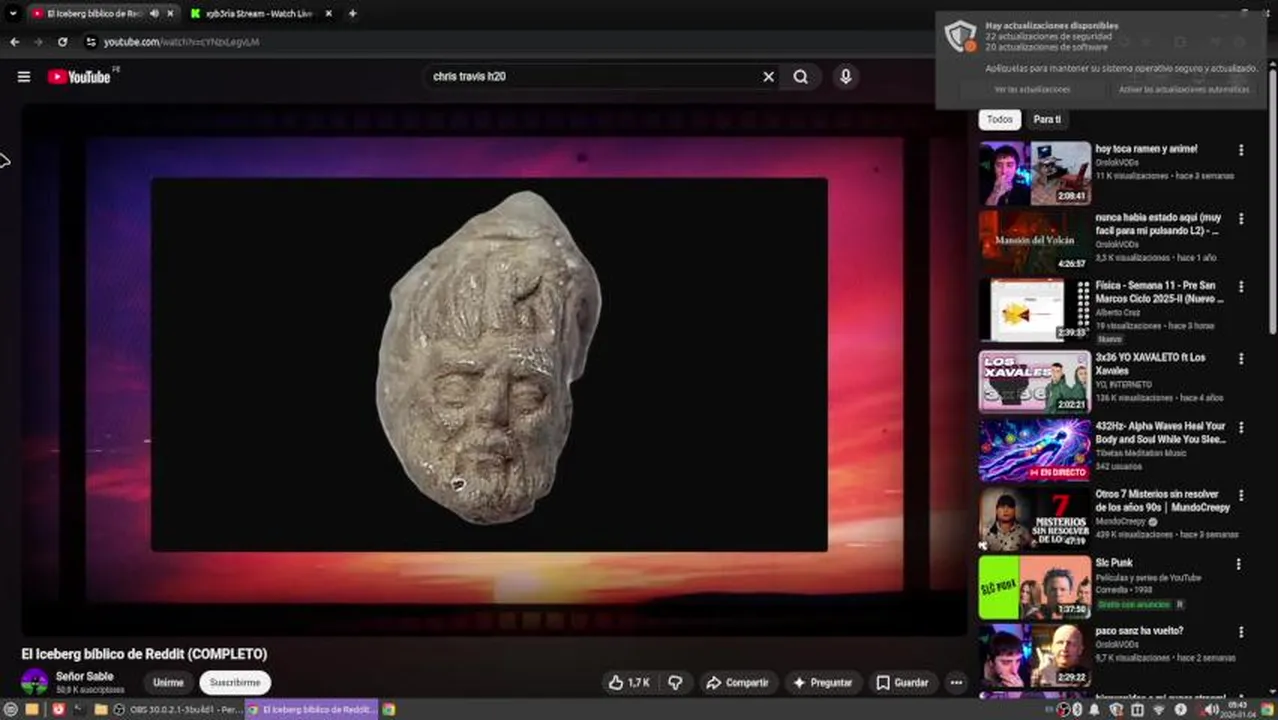Click the 'Alberto Cruz' channel name
Screen dimensions: 1278x720
[x=1117, y=313]
